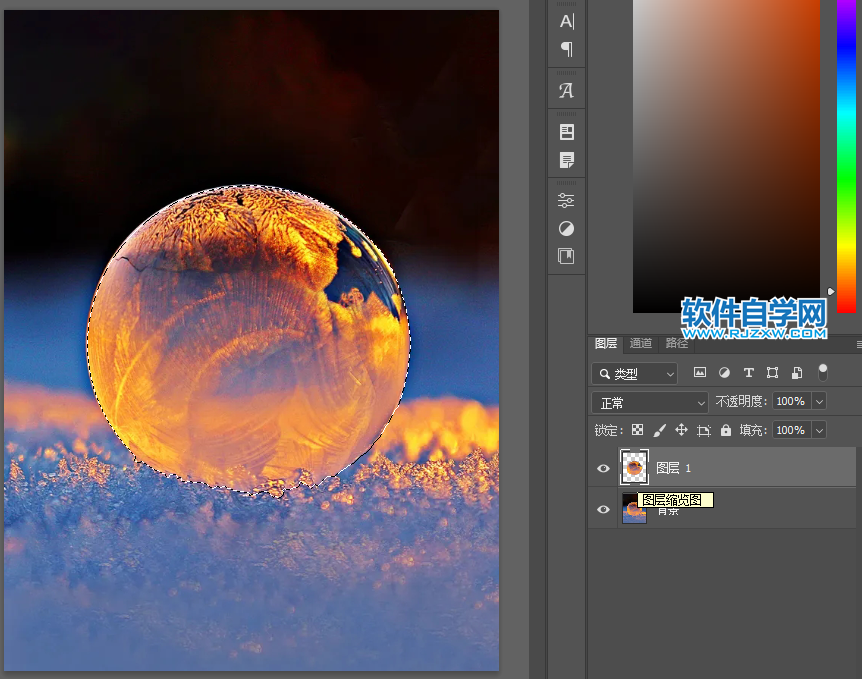Viewport: 862px width, 679px height.
Task: Filter layers by smart objects icon
Action: [x=797, y=373]
